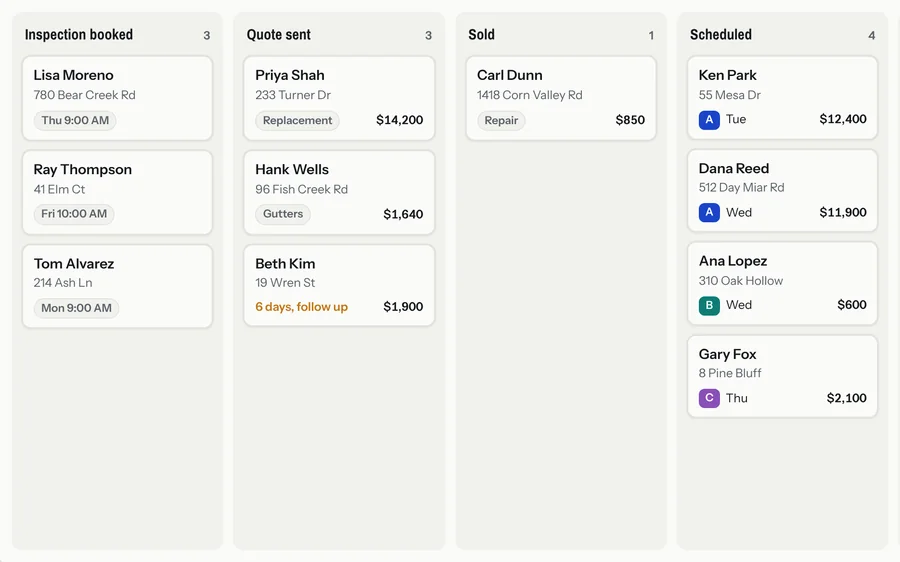Image resolution: width=900 pixels, height=562 pixels.
Task: Click the Replacement tag on Priya Shah
Action: tap(297, 121)
